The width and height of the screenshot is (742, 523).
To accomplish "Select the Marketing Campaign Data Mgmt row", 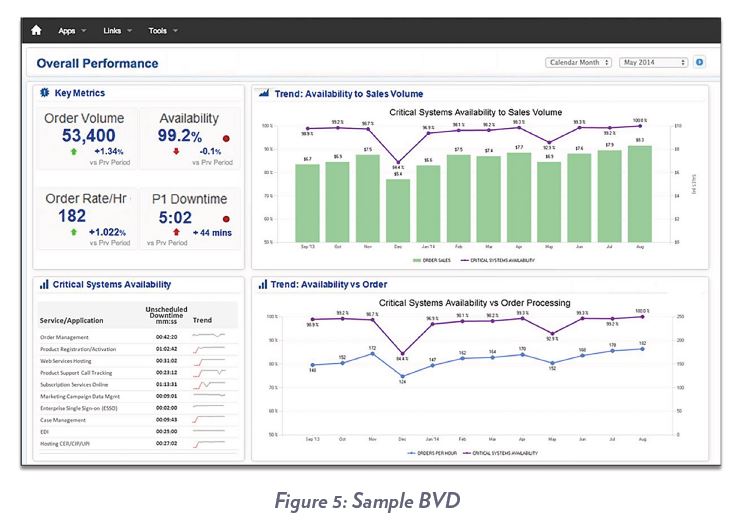I will tap(138, 397).
